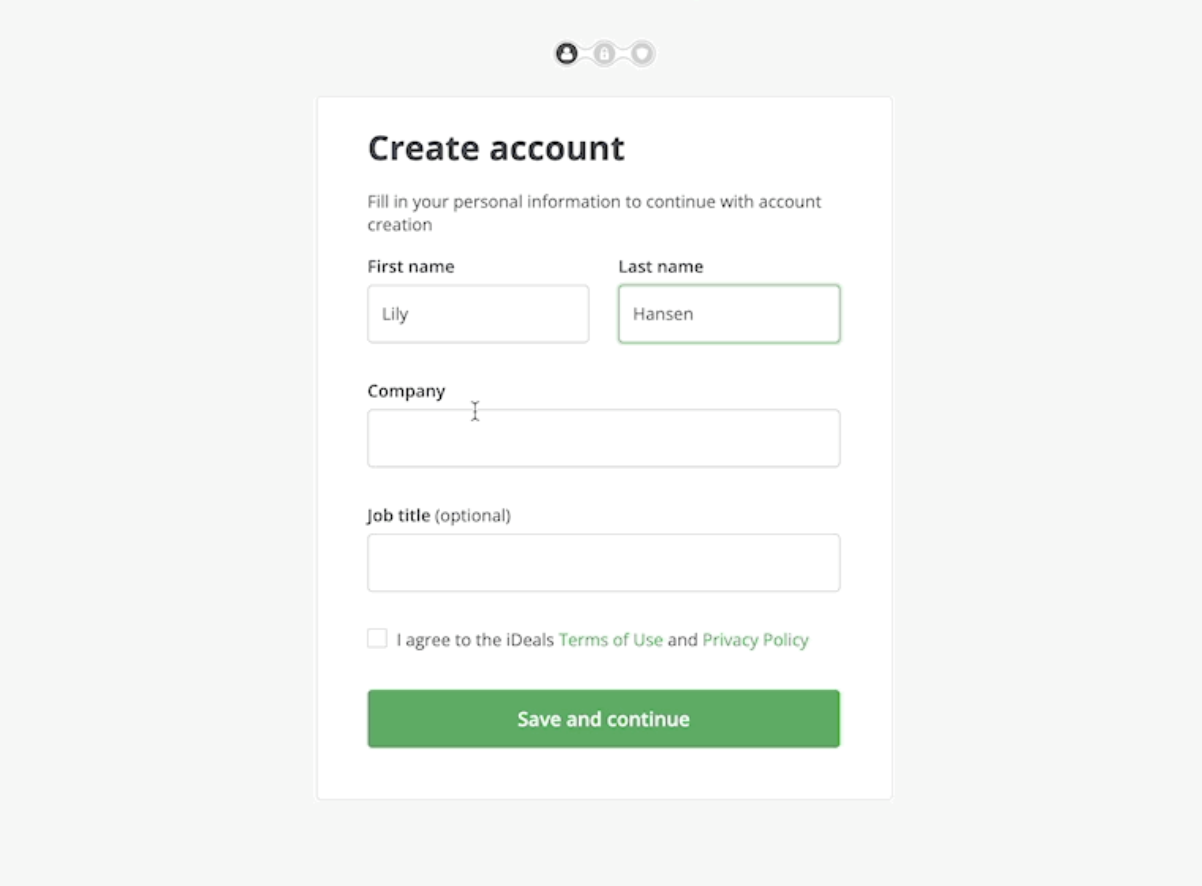Viewport: 1202px width, 886px height.
Task: Select the gray shield step icon
Action: tap(642, 54)
